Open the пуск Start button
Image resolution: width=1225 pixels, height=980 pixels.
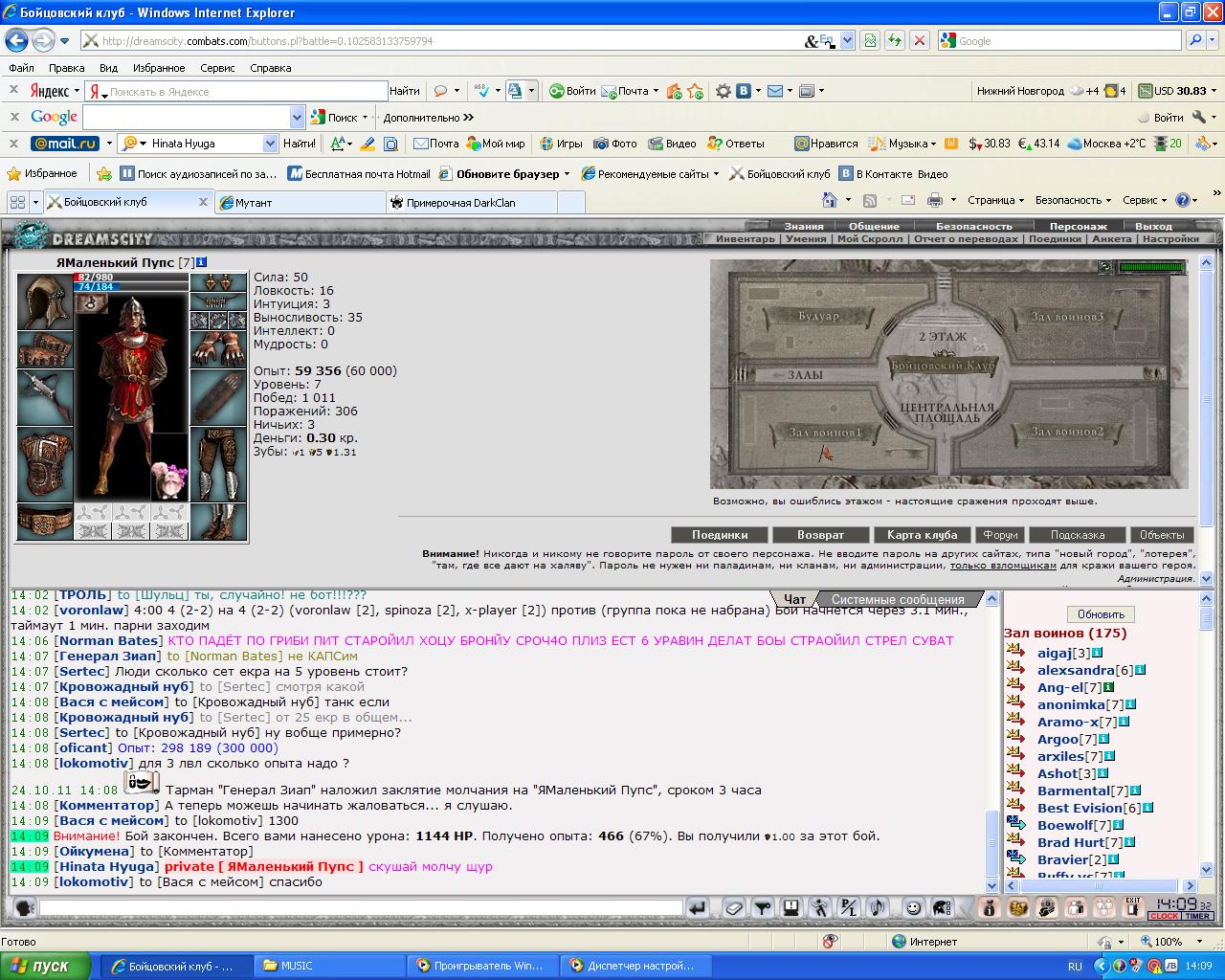tap(45, 966)
